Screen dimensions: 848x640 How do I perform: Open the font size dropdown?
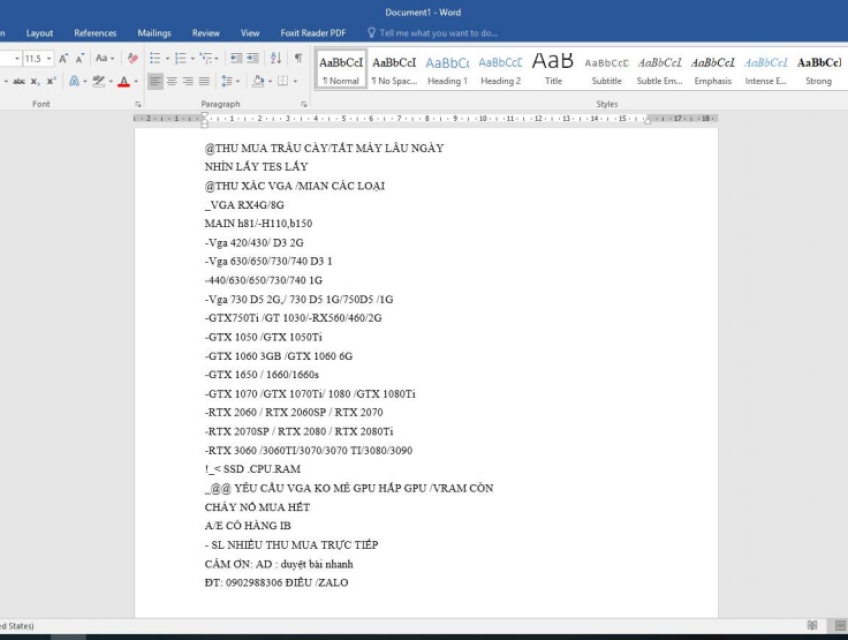point(49,59)
